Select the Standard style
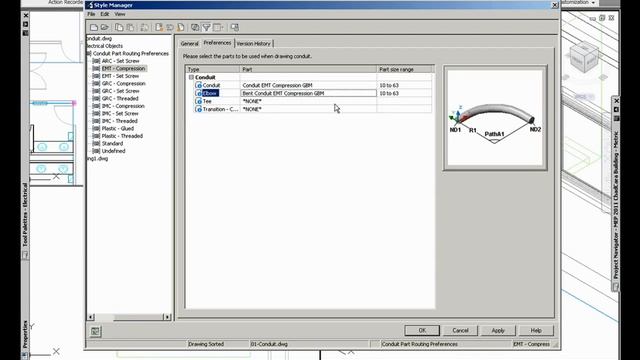 point(112,144)
